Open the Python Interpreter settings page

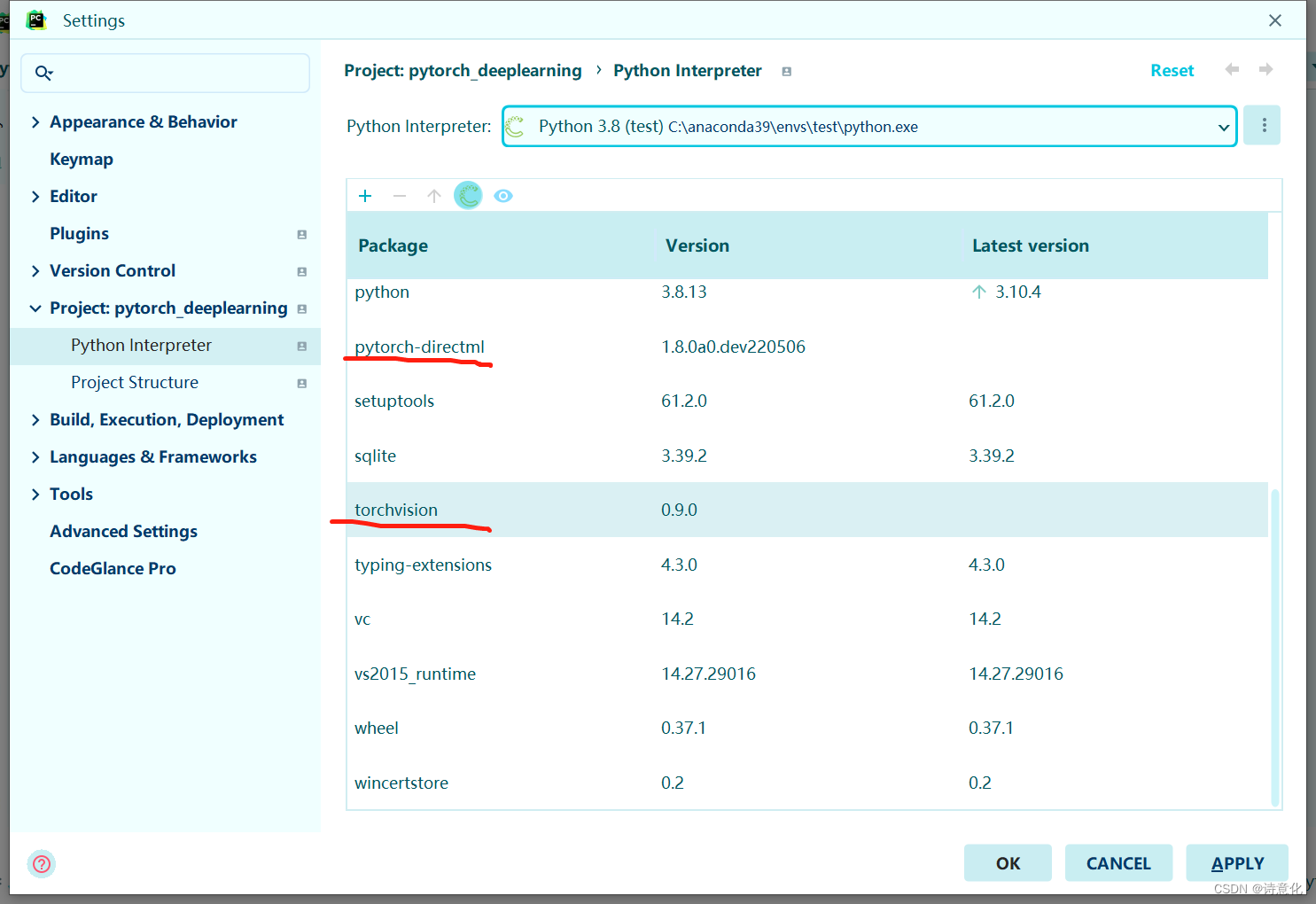(141, 345)
